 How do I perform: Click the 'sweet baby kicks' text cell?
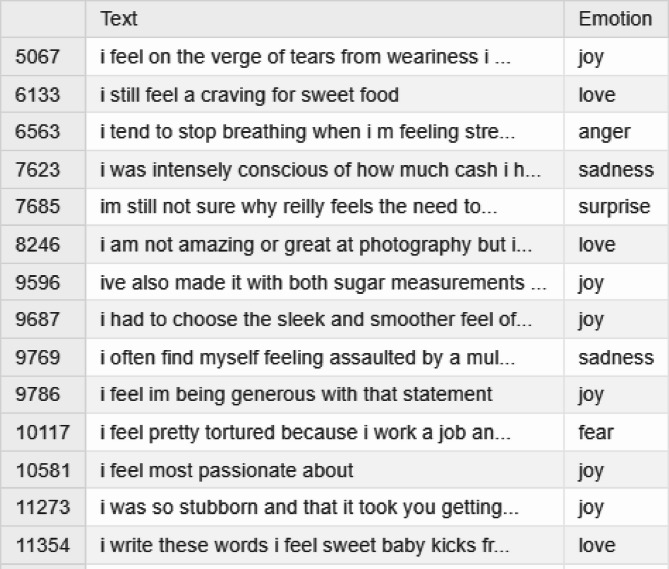(x=305, y=546)
